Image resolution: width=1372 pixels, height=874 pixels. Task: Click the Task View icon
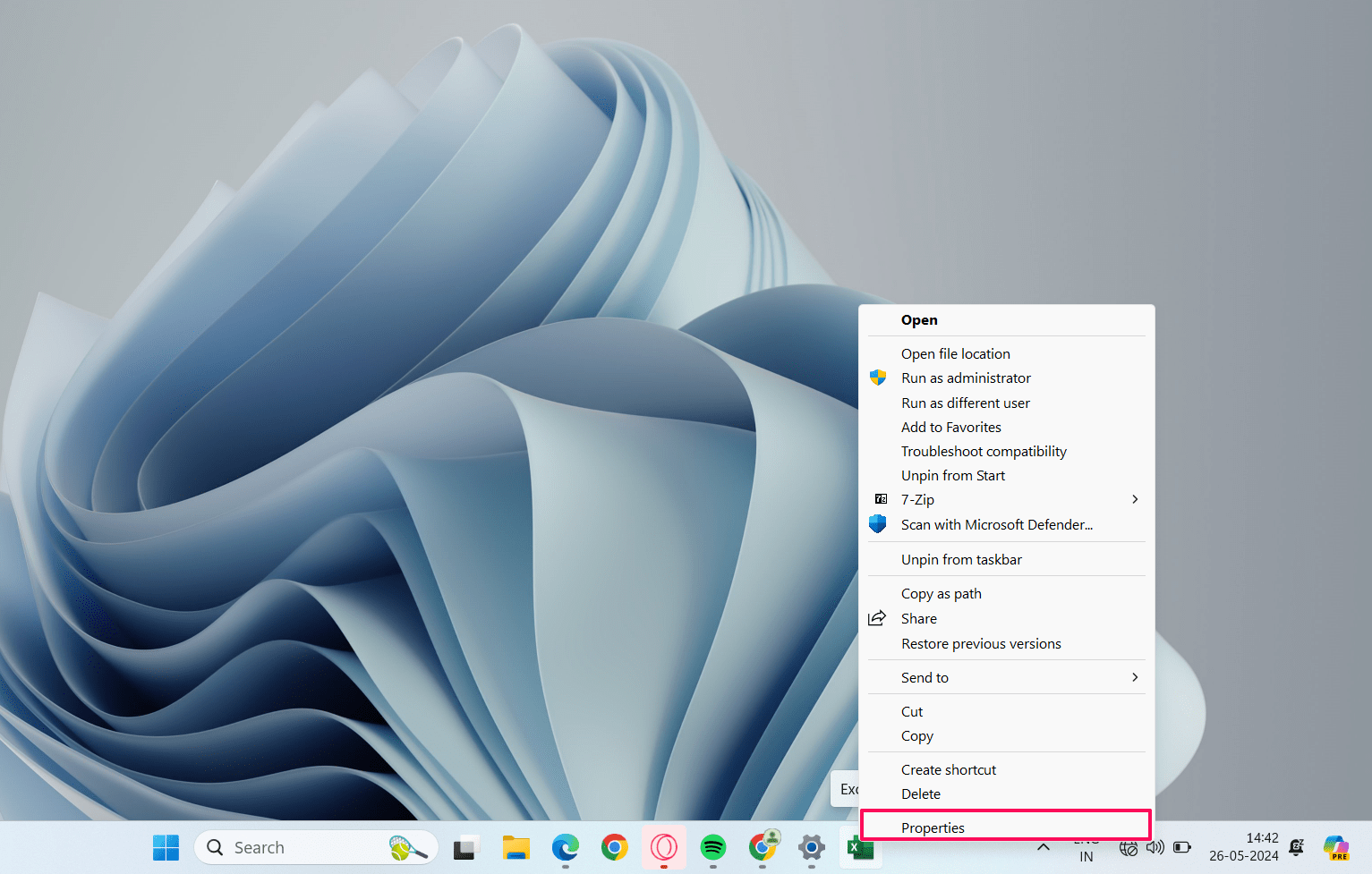(466, 847)
